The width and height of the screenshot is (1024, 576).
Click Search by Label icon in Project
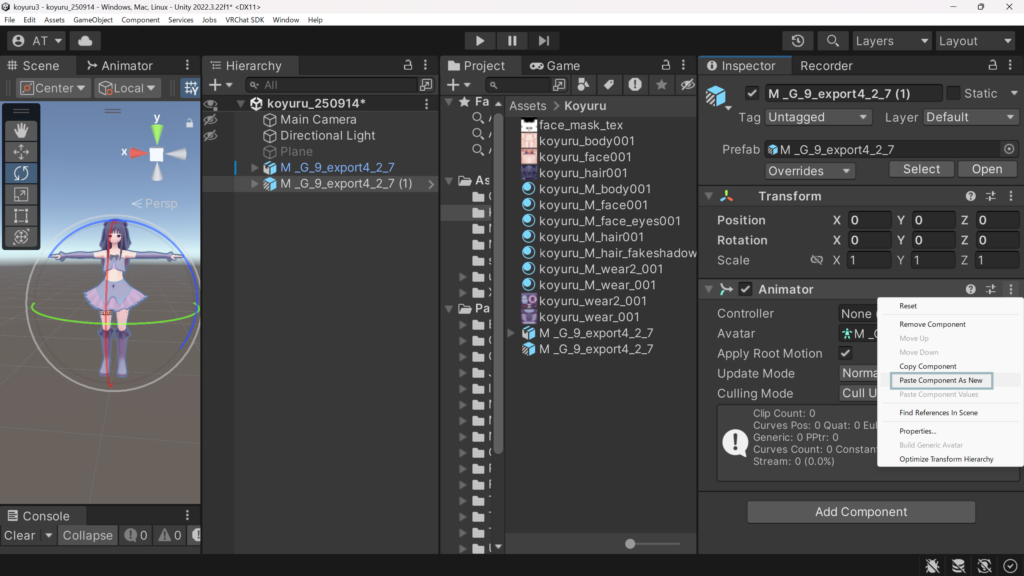[x=609, y=85]
